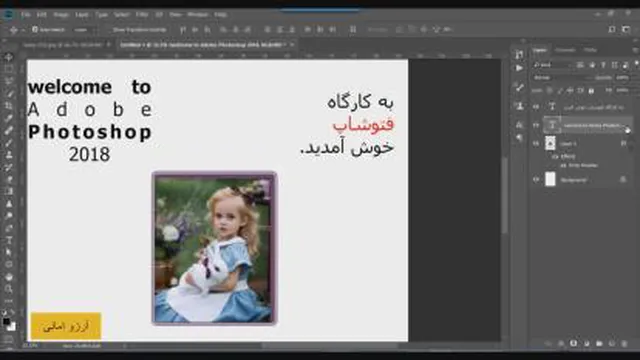This screenshot has height=360, width=640.
Task: Switch to the Channels tab
Action: (x=565, y=50)
